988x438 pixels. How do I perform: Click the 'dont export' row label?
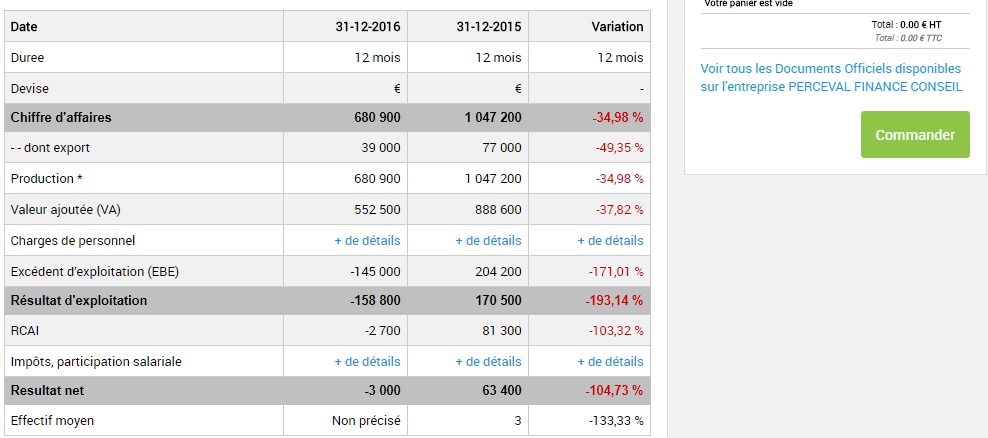pos(50,148)
